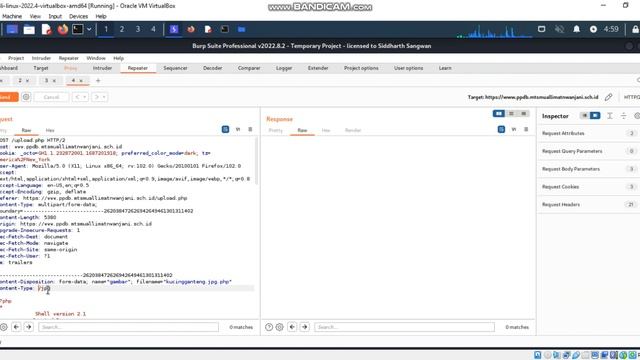Open the Window menu in Burp Suite
Screen dimensions: 640x360
96,58
